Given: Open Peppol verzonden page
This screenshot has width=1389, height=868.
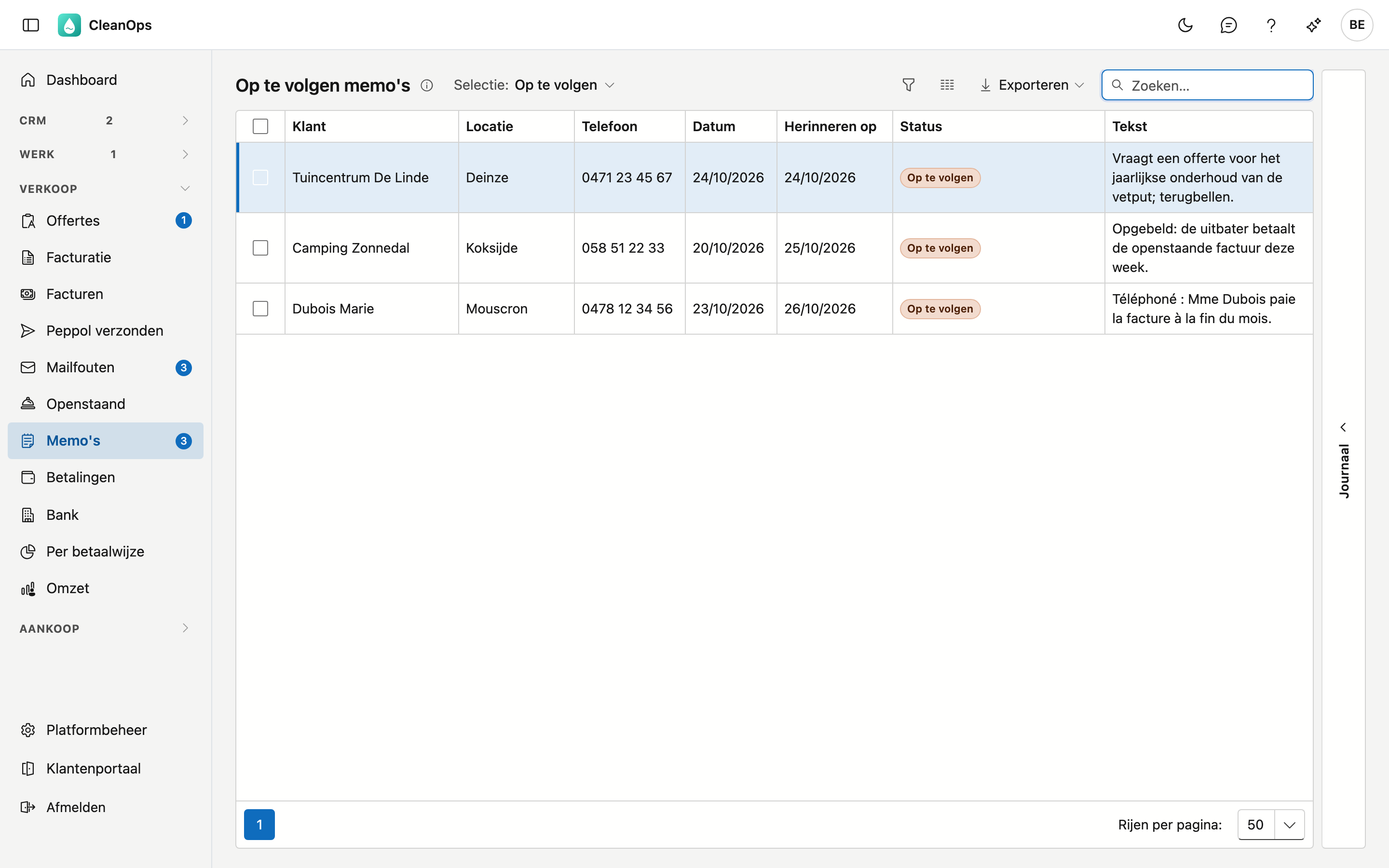Looking at the screenshot, I should (x=106, y=331).
